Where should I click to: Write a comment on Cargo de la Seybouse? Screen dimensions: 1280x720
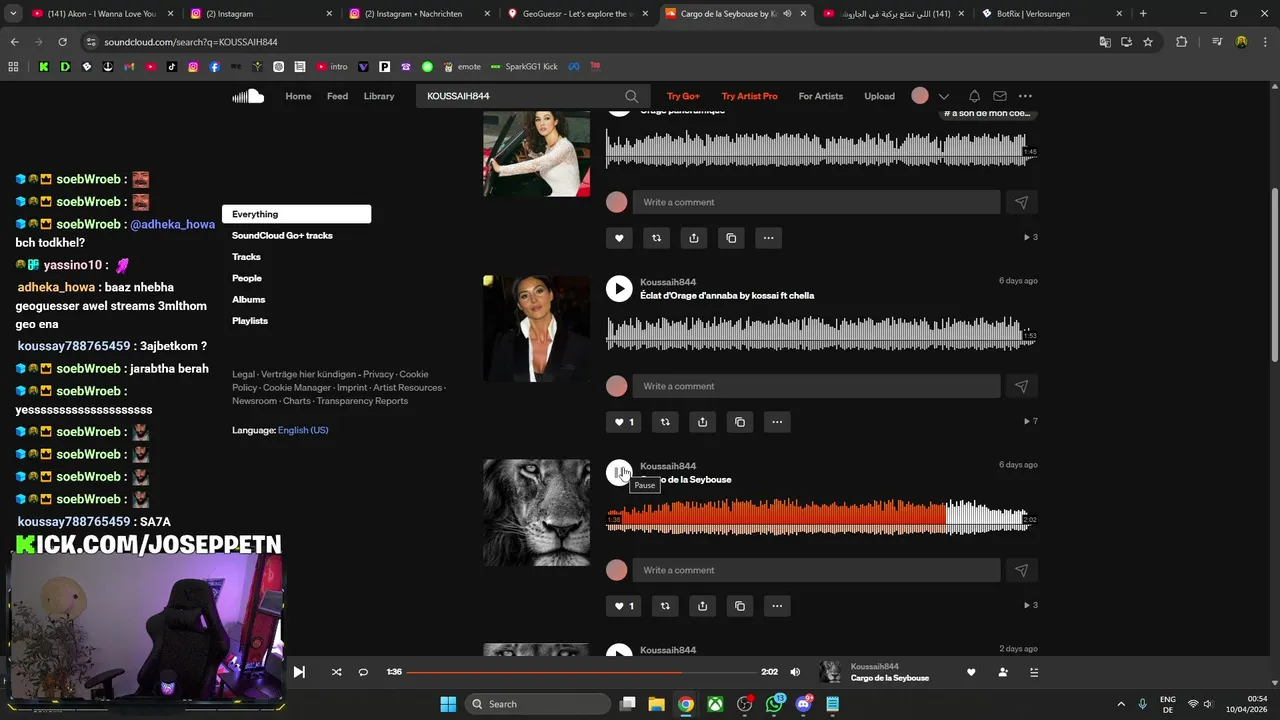(x=816, y=570)
